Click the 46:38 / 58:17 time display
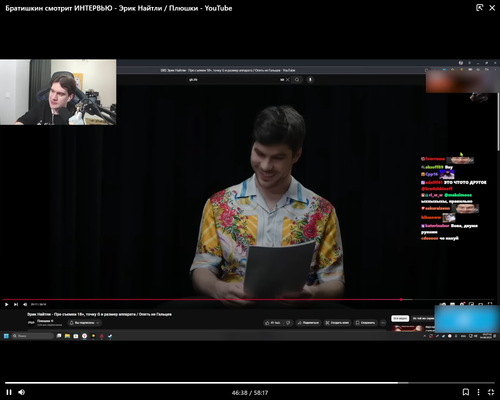The height and width of the screenshot is (400, 500). point(250,393)
